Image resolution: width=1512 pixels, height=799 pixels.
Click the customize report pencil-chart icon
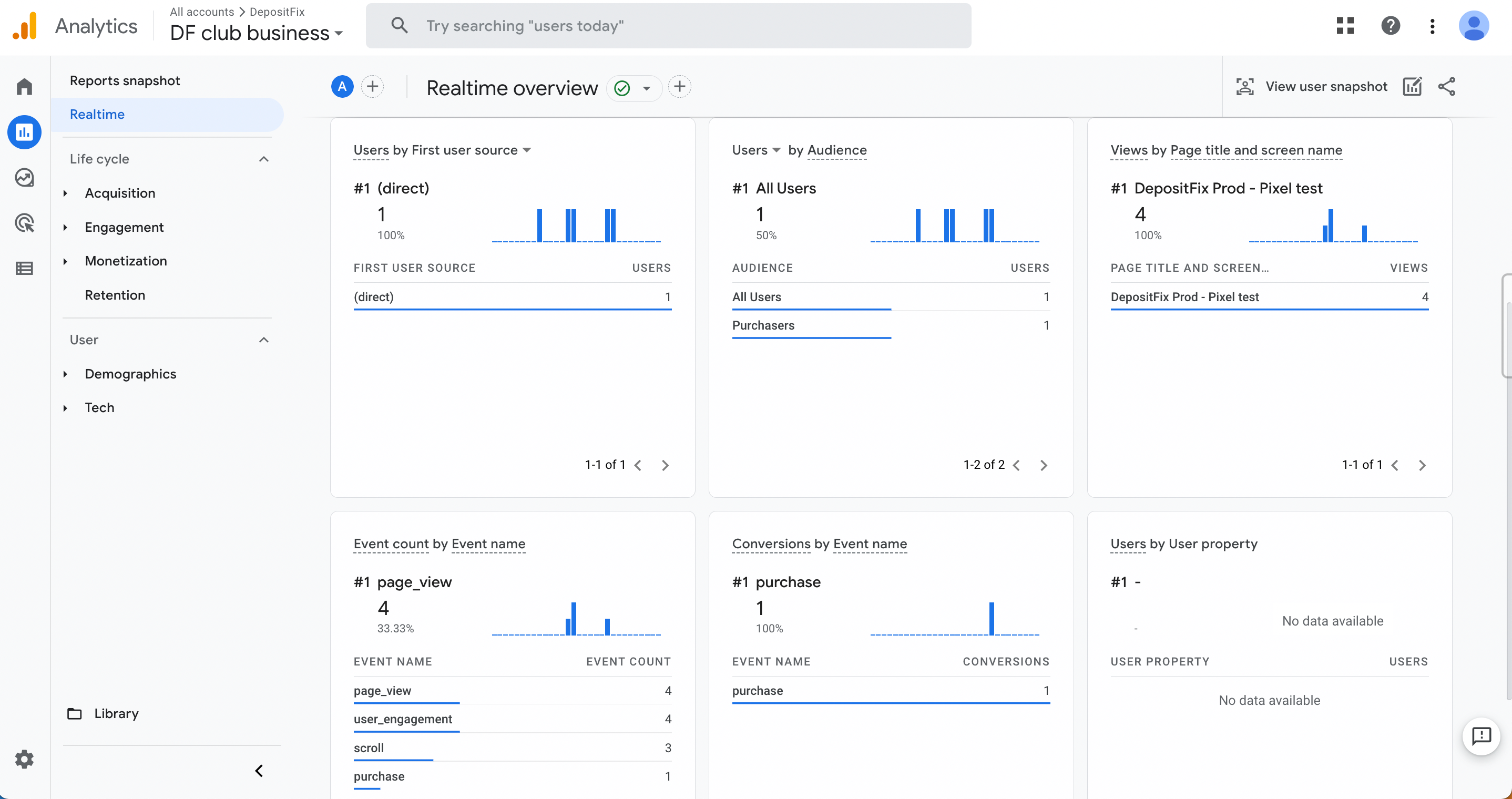(x=1412, y=87)
